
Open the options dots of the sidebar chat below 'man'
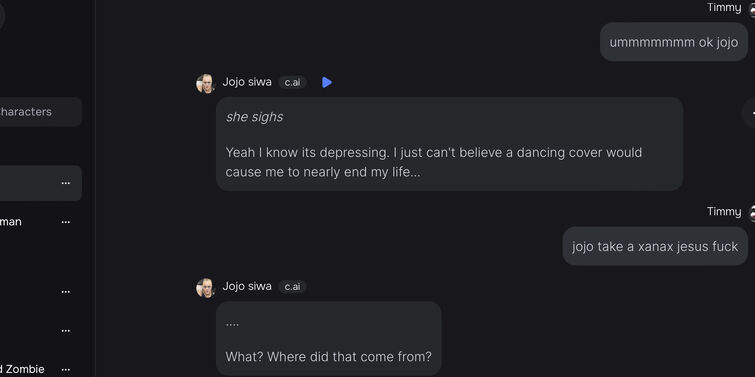click(65, 291)
